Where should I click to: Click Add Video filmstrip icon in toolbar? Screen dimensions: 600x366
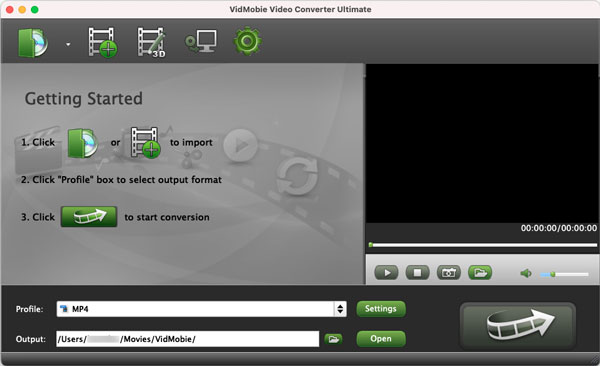(x=103, y=42)
